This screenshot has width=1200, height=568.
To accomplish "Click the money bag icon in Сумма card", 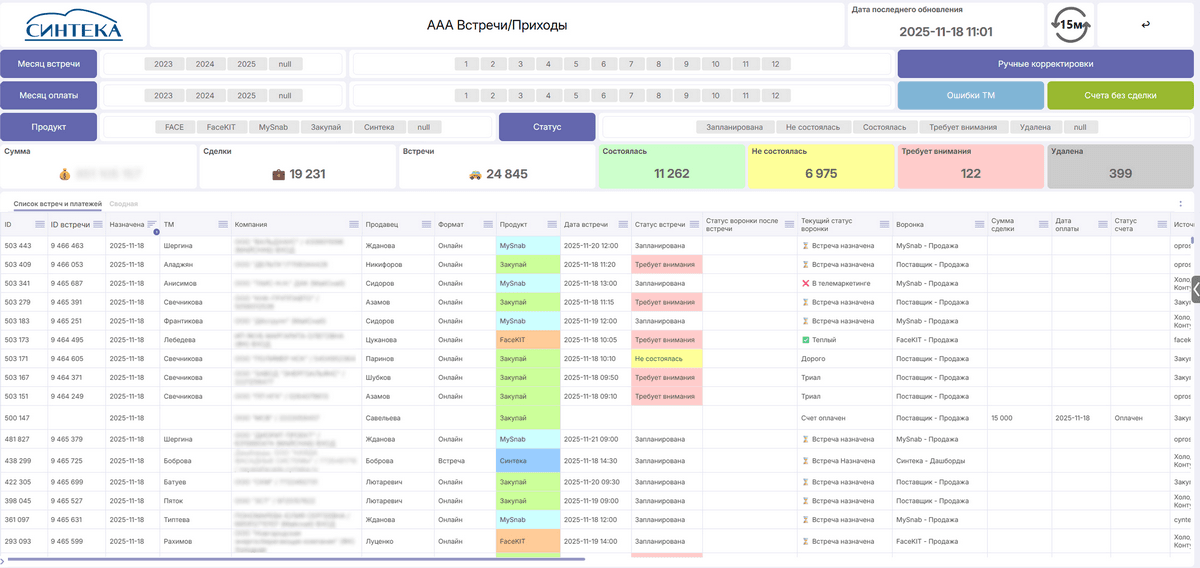I will tap(65, 174).
